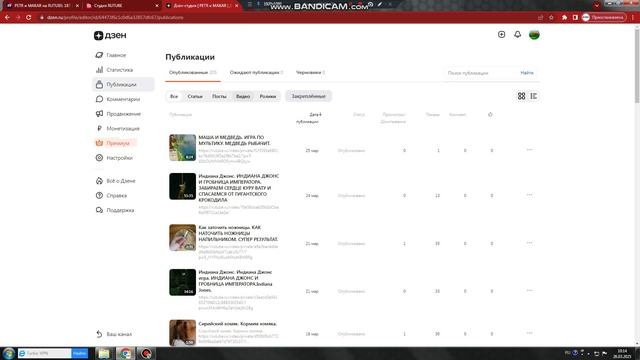Go to Публикации in the sidebar
The width and height of the screenshot is (640, 360).
pos(123,84)
